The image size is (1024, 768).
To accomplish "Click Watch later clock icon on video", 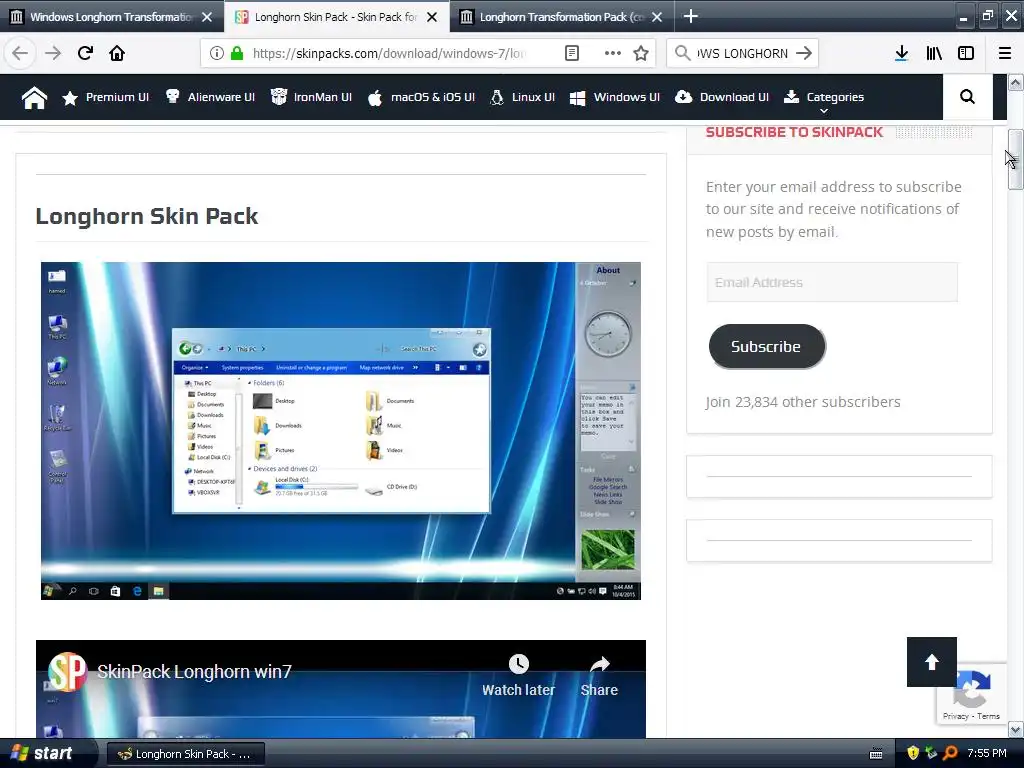I will coord(519,664).
